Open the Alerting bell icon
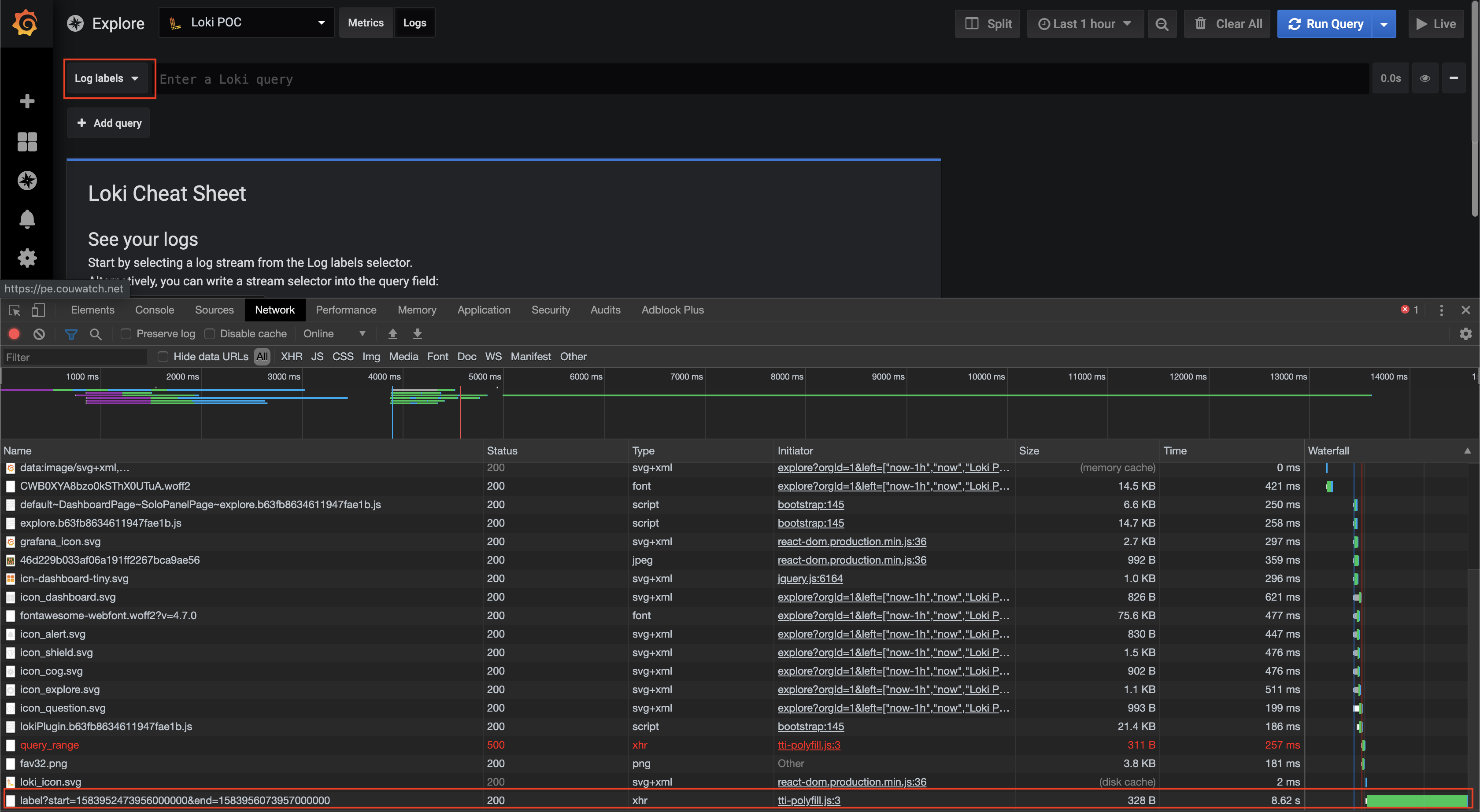This screenshot has width=1480, height=812. [x=27, y=219]
